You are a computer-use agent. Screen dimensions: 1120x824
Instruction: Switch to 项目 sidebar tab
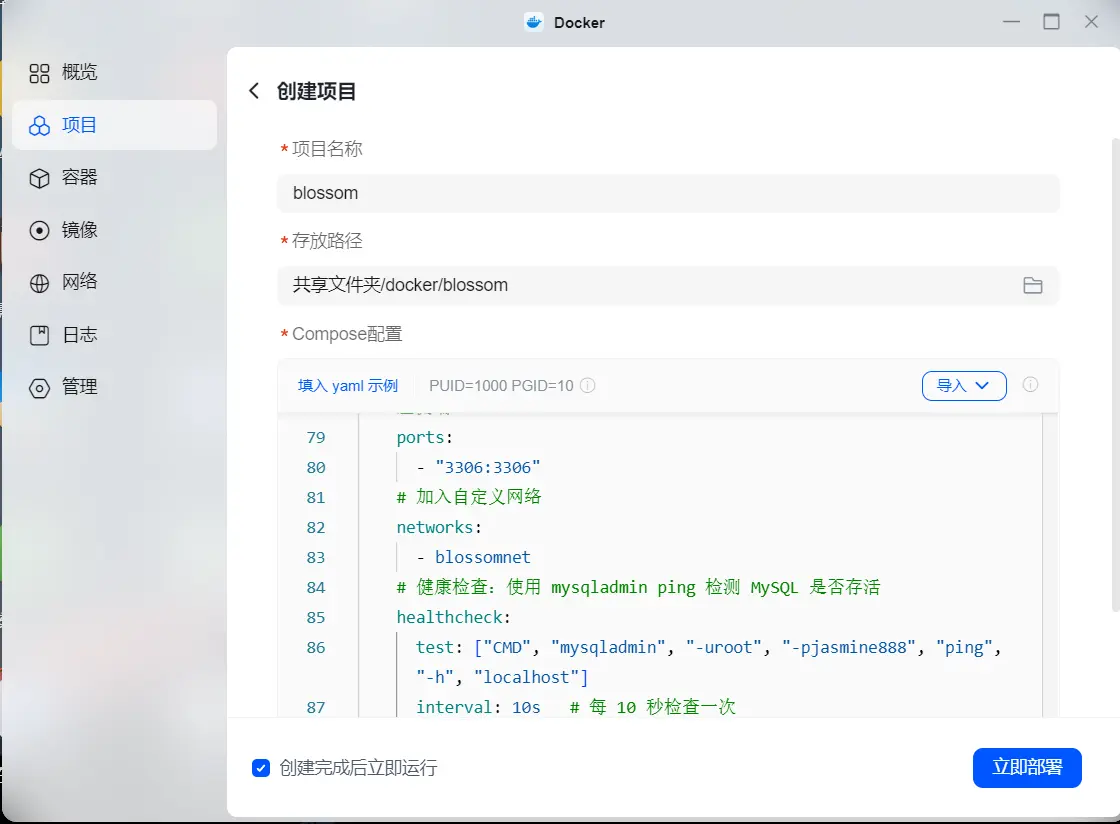pos(114,125)
